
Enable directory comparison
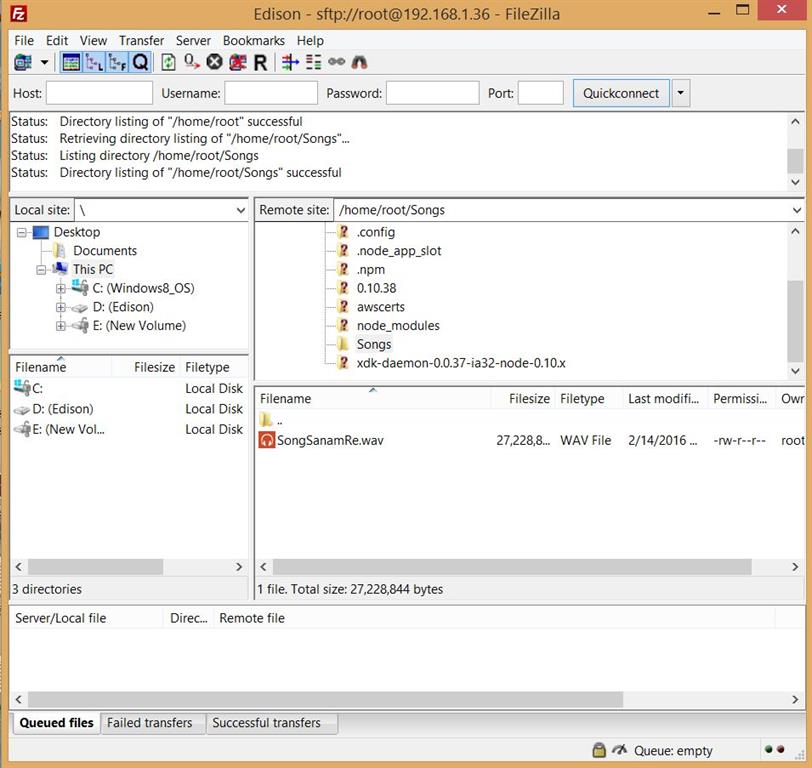(x=313, y=62)
